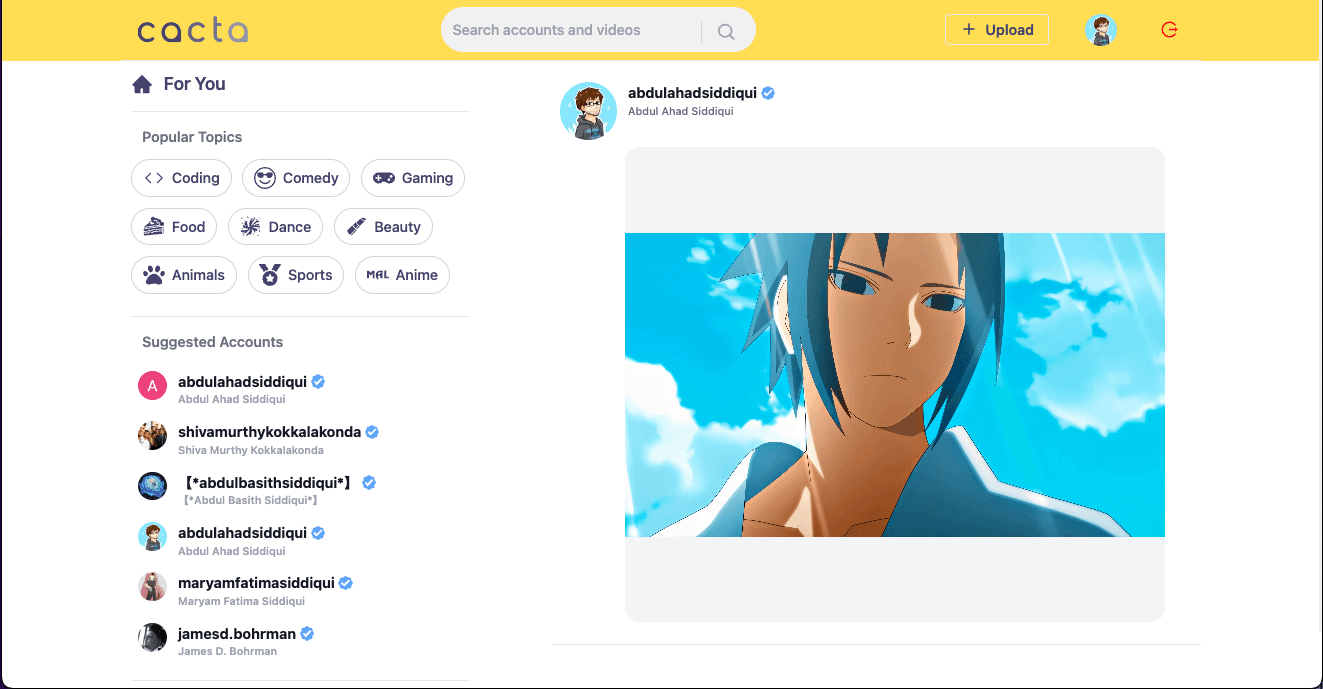This screenshot has width=1323, height=689.
Task: Click the search accounts and videos field
Action: pyautogui.click(x=570, y=30)
